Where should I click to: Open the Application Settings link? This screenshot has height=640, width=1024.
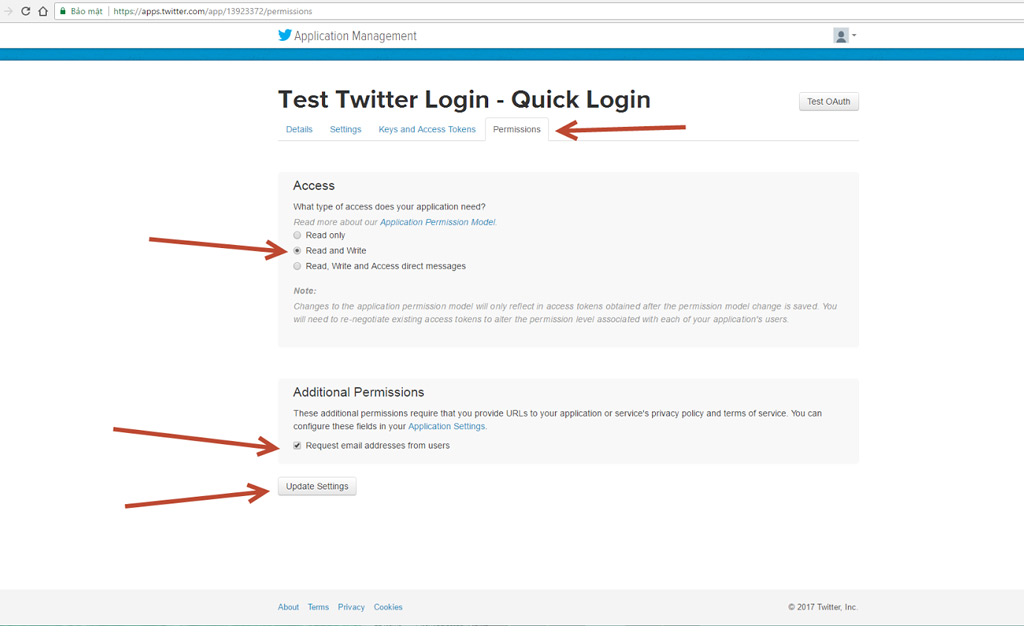pos(447,426)
